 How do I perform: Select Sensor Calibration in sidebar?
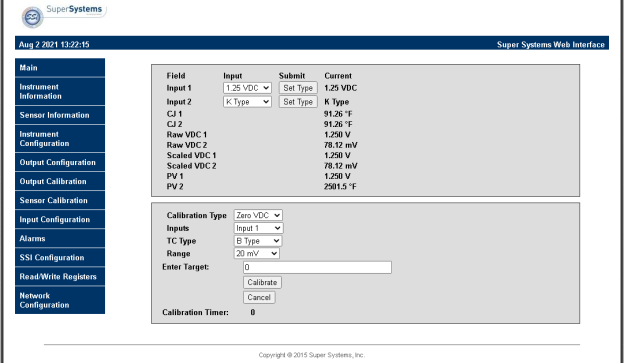point(60,200)
